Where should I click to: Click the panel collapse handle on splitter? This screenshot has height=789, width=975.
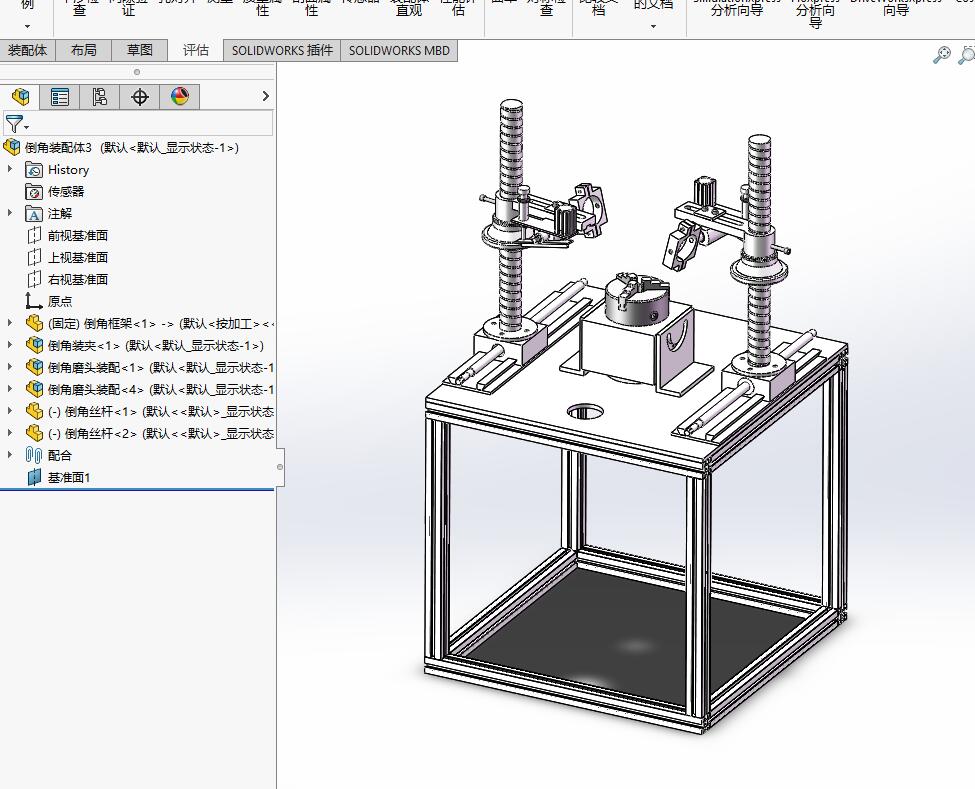[x=280, y=467]
